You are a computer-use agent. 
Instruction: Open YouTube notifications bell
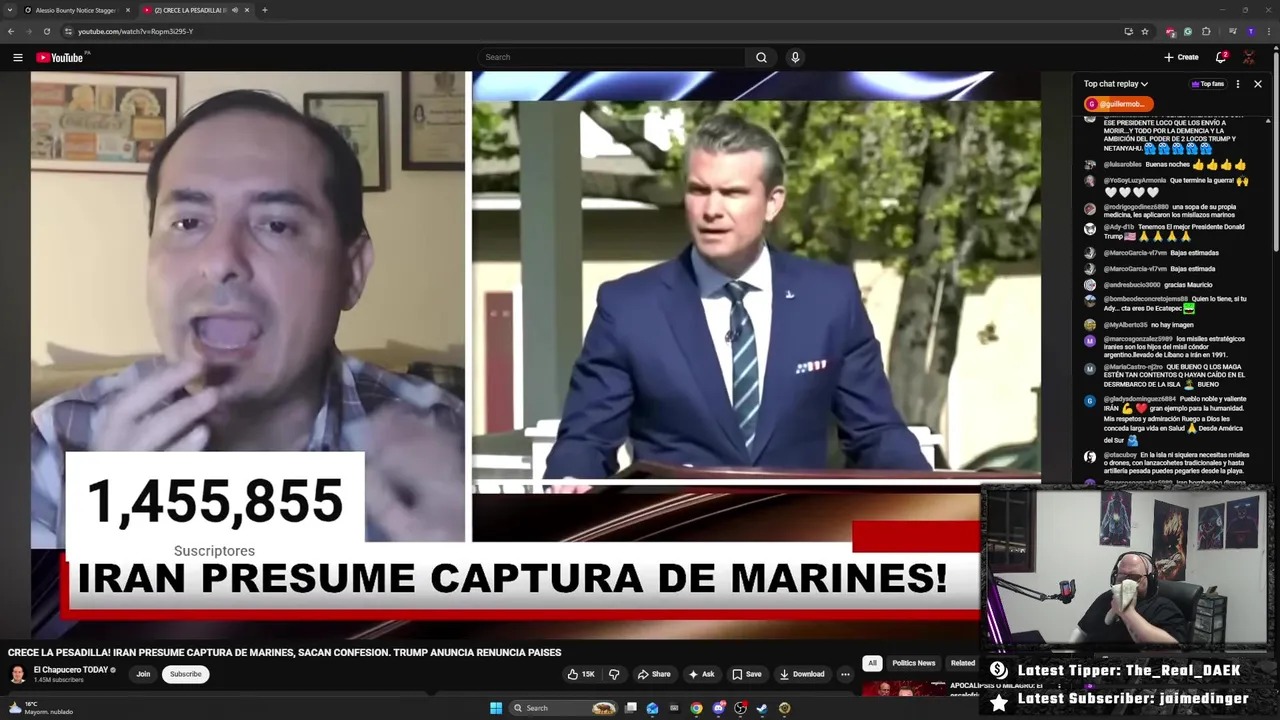click(x=1221, y=57)
